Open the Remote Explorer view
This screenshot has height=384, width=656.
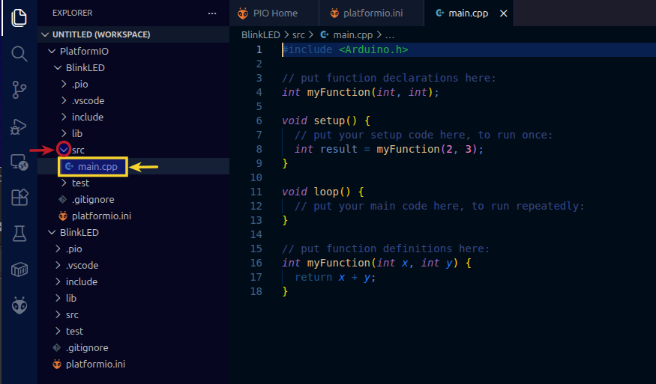[x=19, y=162]
